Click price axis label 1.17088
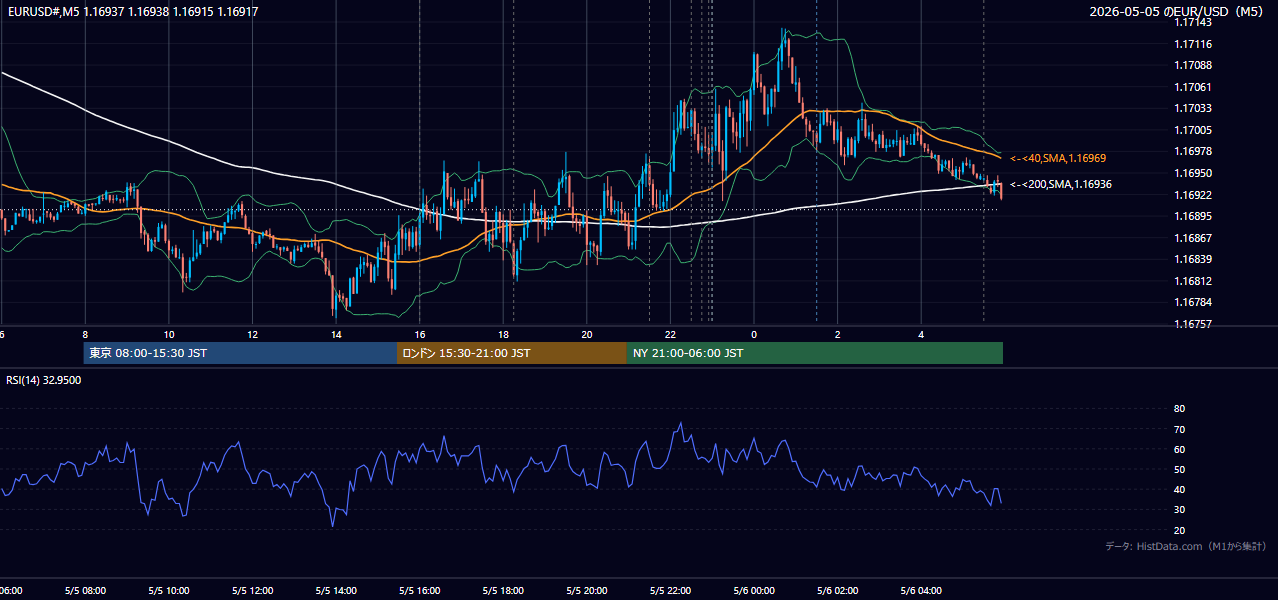Viewport: 1278px width, 600px height. (x=1194, y=65)
